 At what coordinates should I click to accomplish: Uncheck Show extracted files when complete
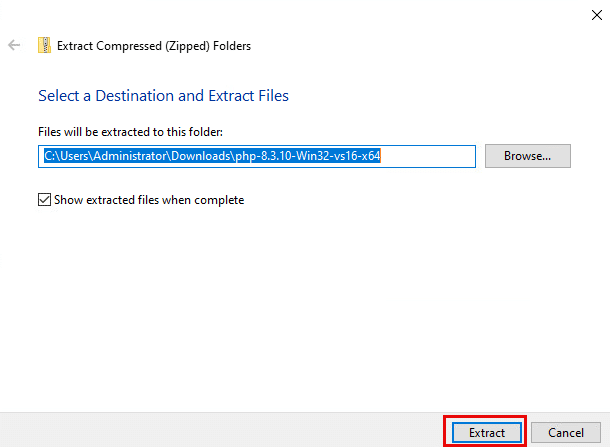[x=44, y=200]
